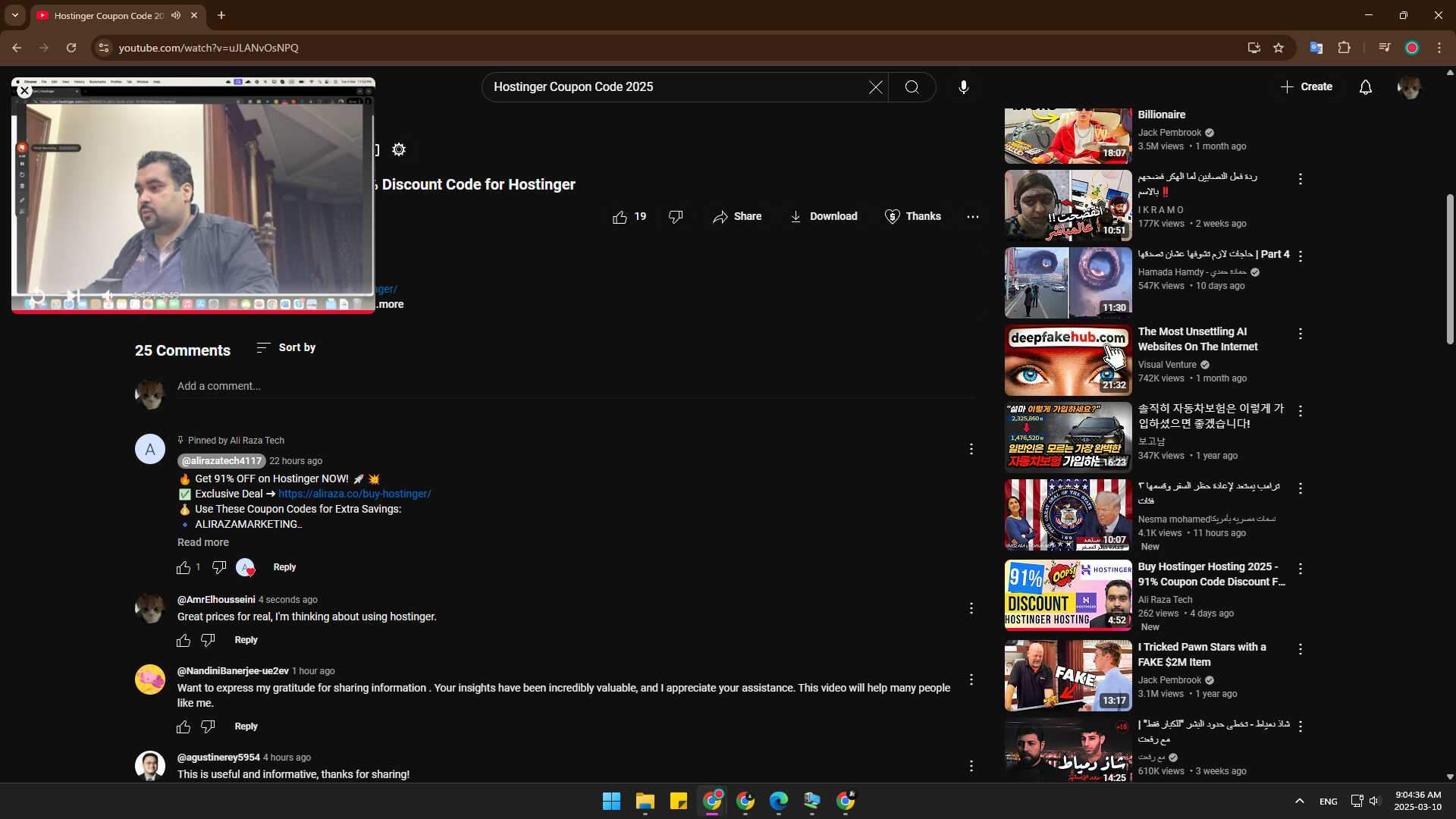Open video settings gear icon
This screenshot has height=819, width=1456.
tap(399, 149)
